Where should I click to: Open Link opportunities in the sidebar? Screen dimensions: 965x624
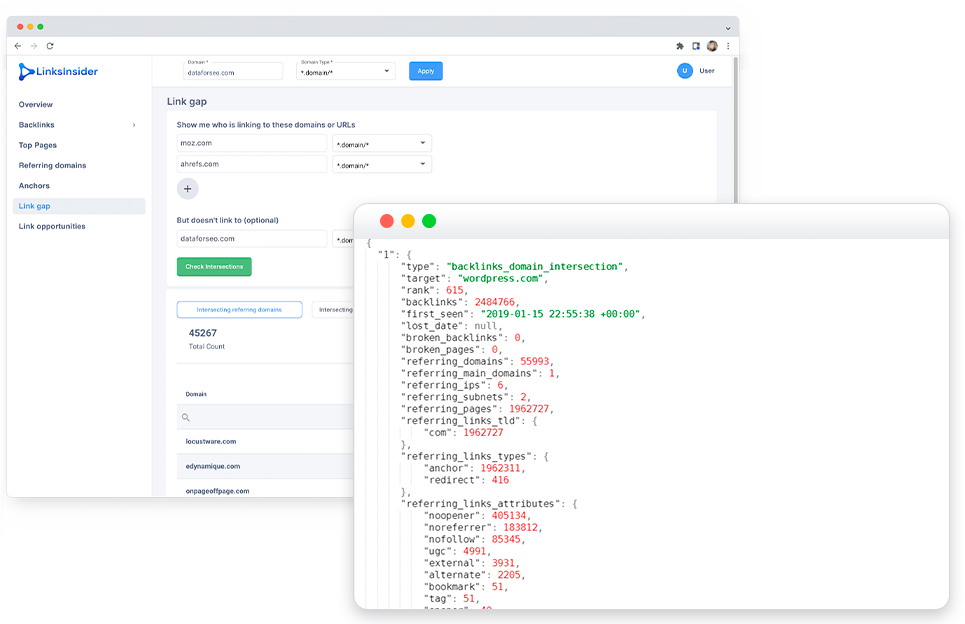pyautogui.click(x=52, y=226)
